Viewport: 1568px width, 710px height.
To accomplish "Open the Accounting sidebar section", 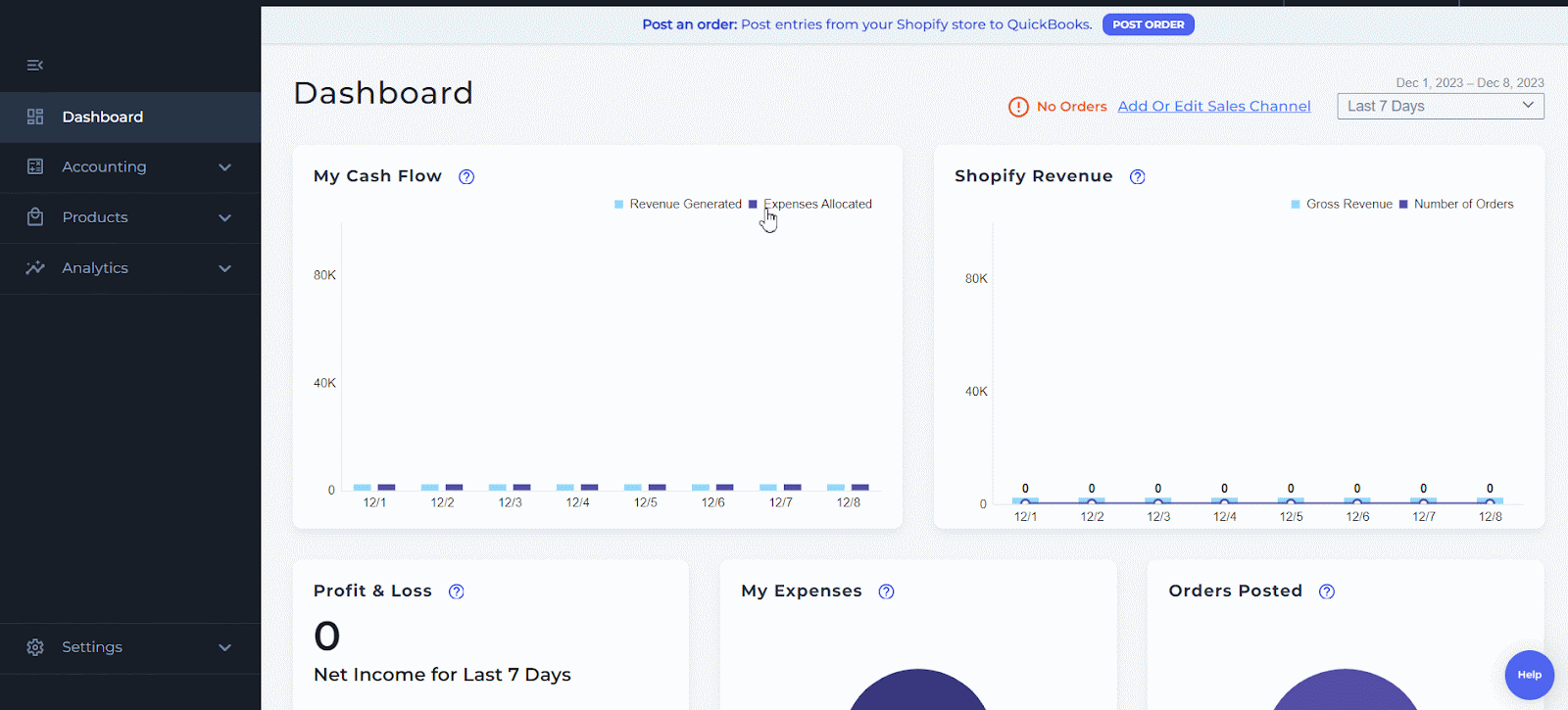I will (x=130, y=166).
